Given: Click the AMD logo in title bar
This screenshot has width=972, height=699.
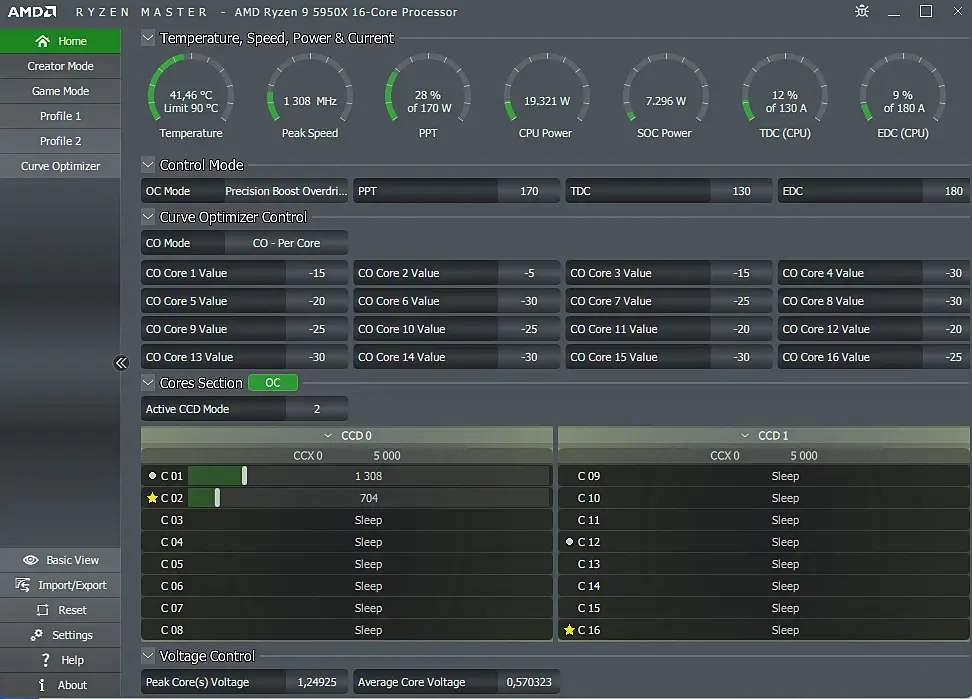Looking at the screenshot, I should click(x=32, y=12).
